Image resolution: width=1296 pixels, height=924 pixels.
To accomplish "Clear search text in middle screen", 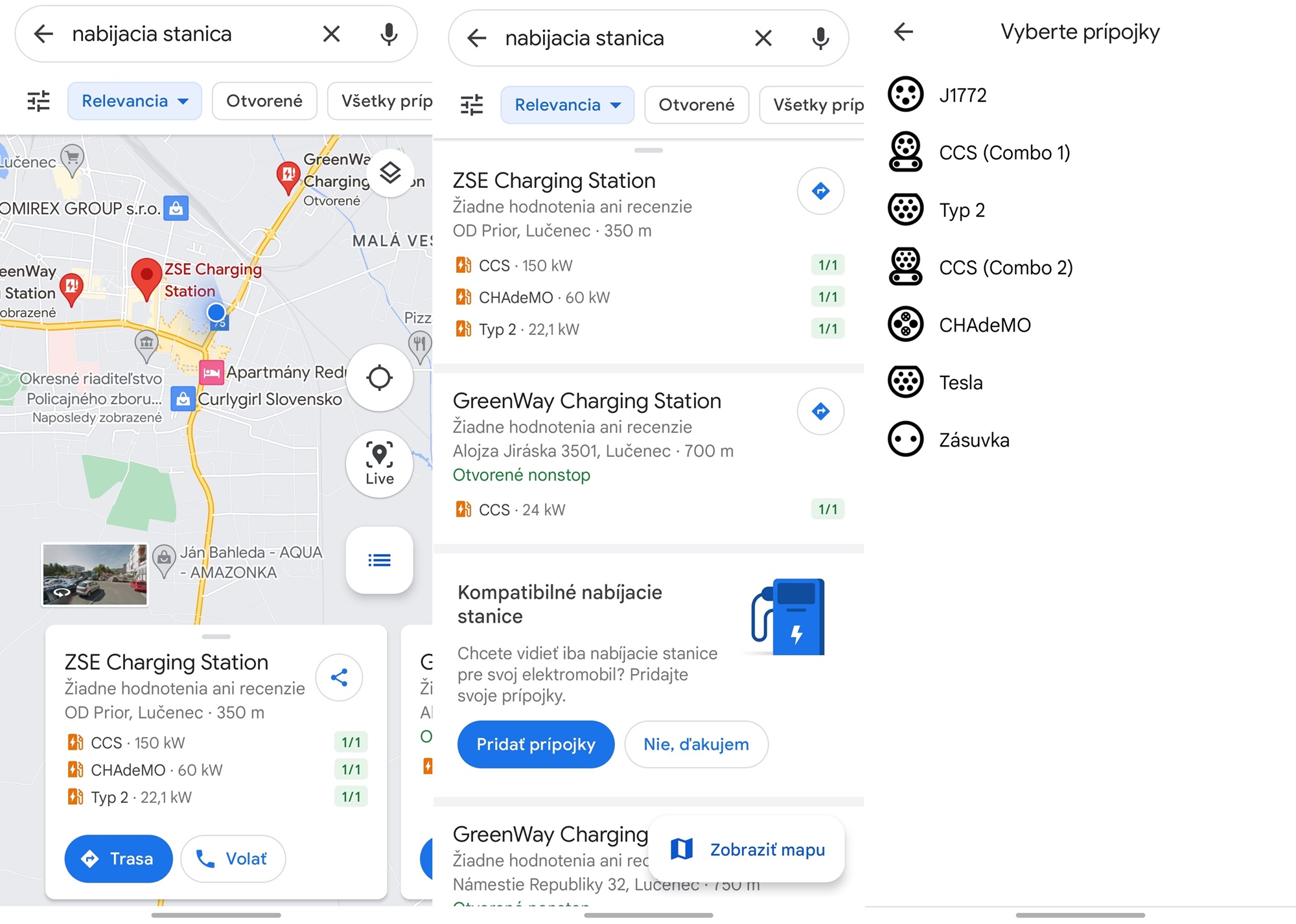I will (x=763, y=38).
